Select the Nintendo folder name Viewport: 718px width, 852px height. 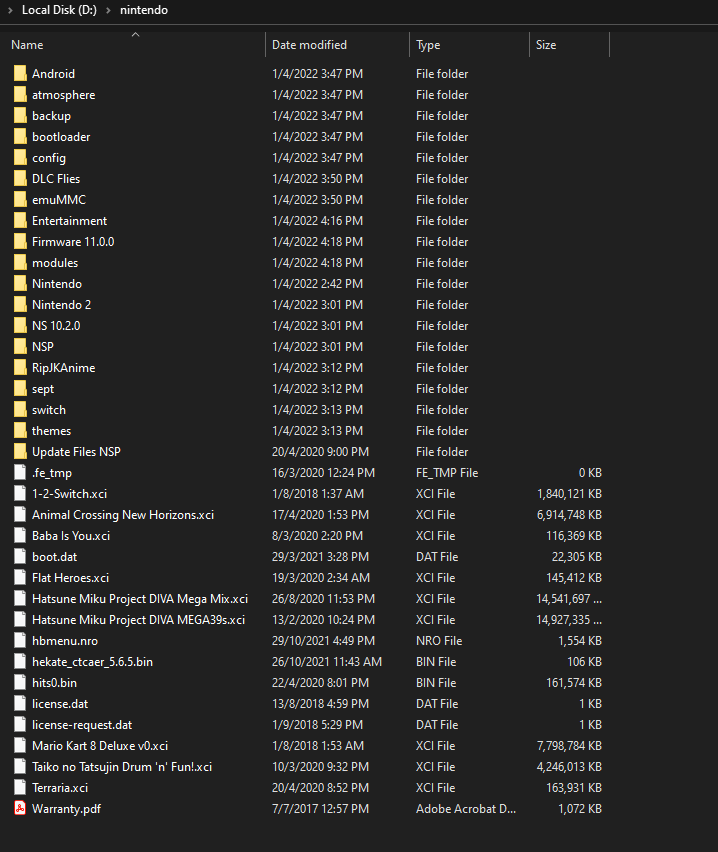57,284
